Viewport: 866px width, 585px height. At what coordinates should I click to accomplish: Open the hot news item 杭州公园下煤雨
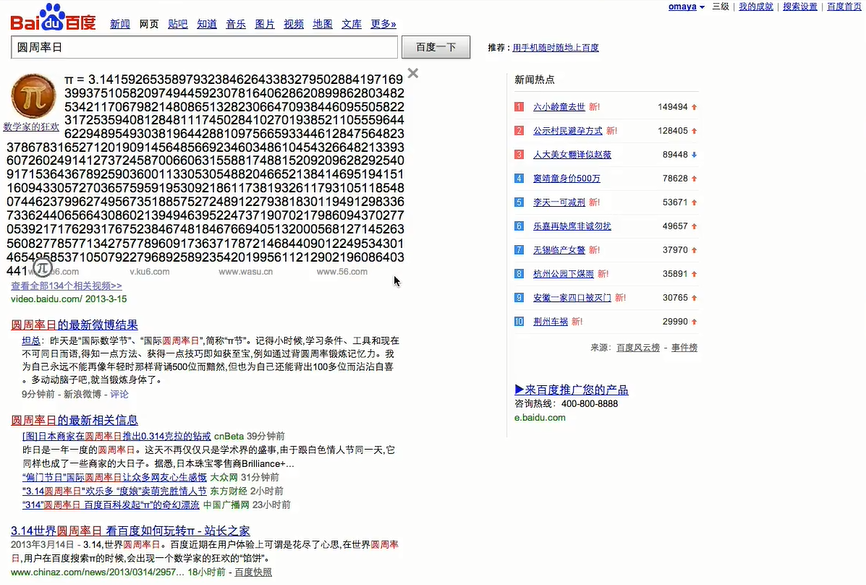pos(563,274)
